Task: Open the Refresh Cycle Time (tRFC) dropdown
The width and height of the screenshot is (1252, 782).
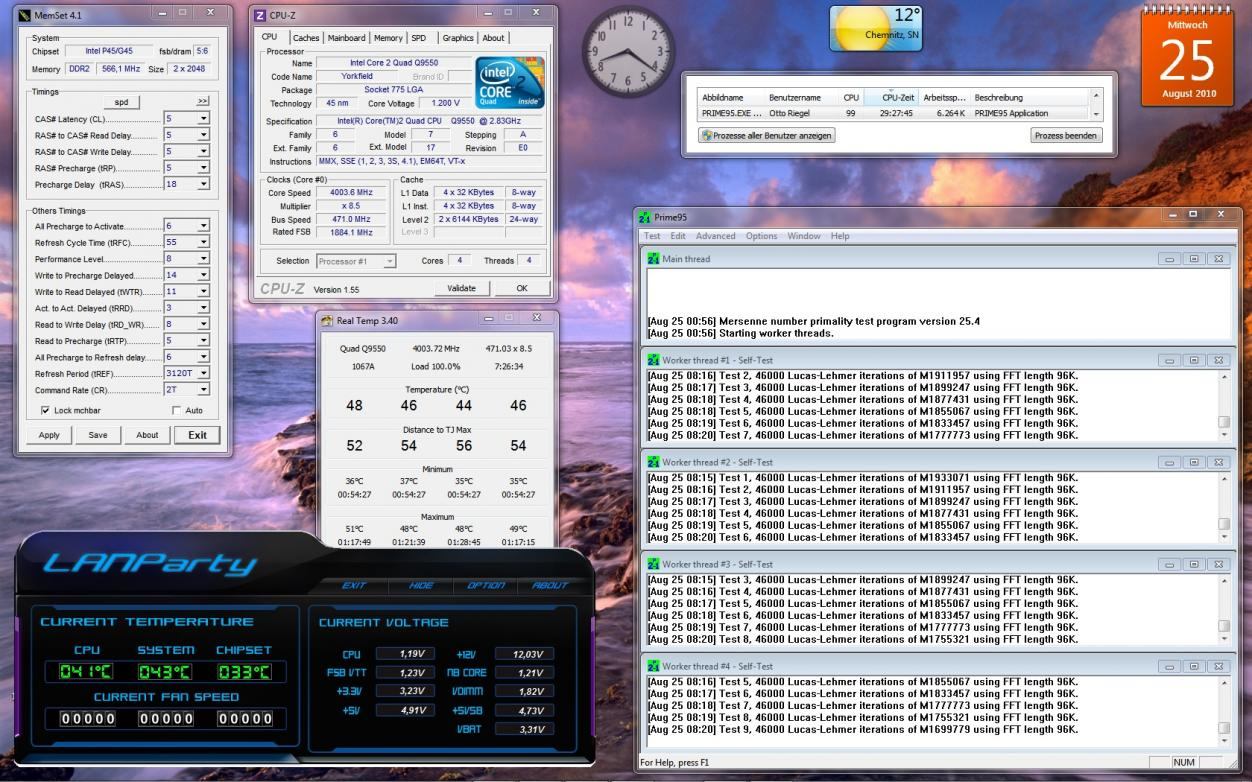Action: 204,243
